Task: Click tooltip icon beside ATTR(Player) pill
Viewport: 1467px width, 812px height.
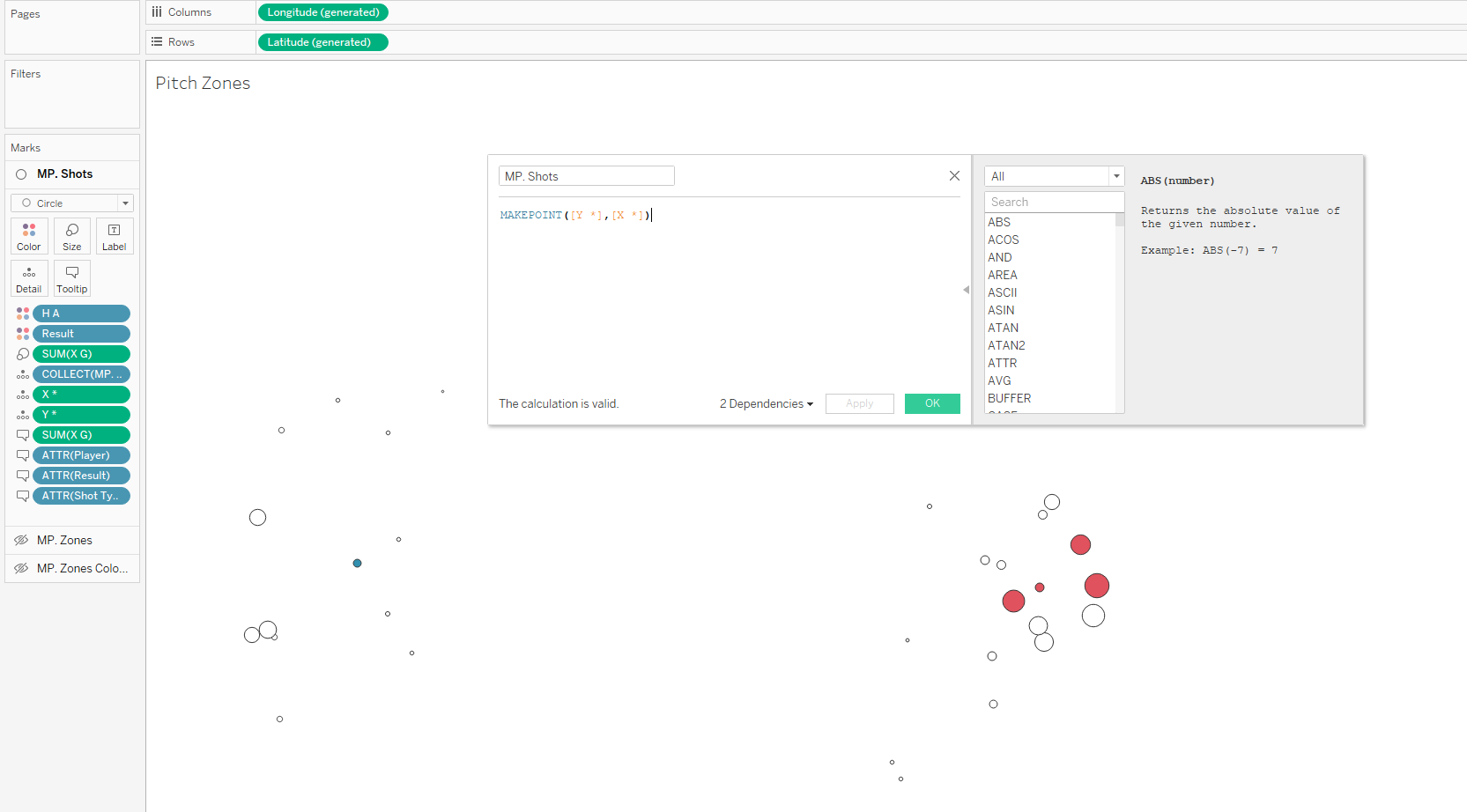Action: coord(23,455)
